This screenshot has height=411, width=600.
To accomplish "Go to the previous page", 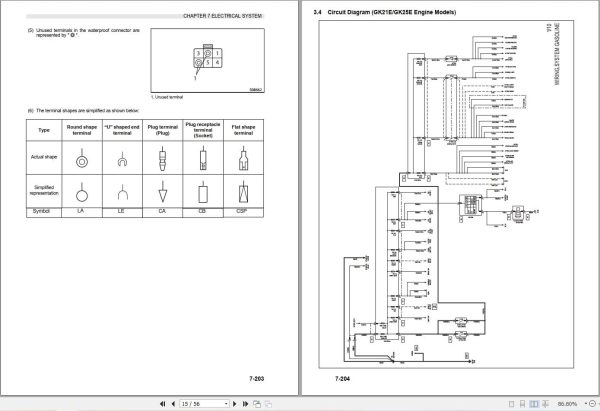I will pos(173,404).
